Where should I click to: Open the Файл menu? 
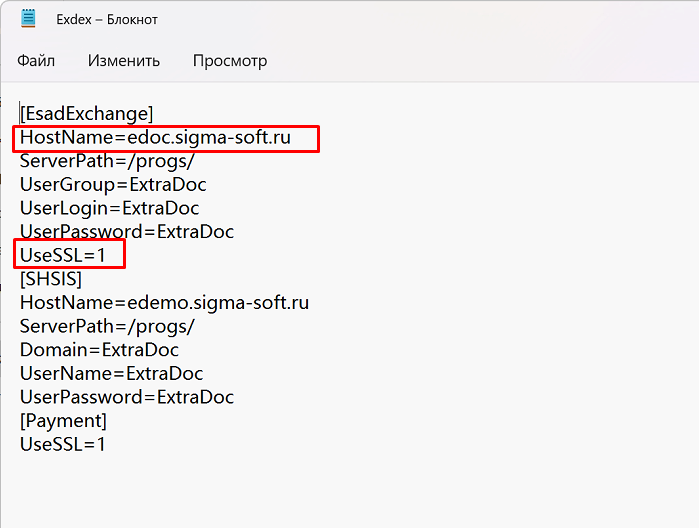point(36,60)
